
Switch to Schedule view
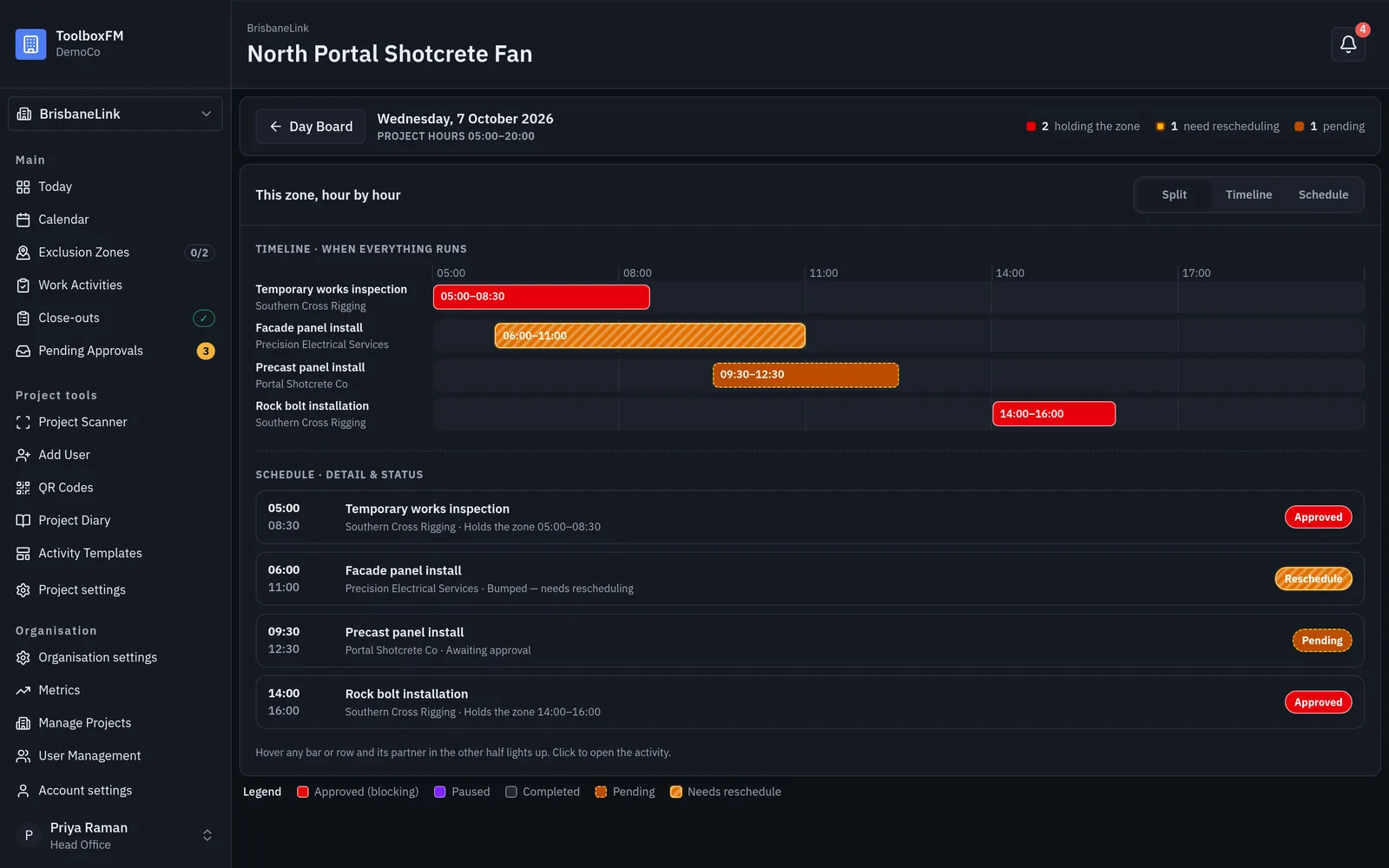click(x=1323, y=194)
